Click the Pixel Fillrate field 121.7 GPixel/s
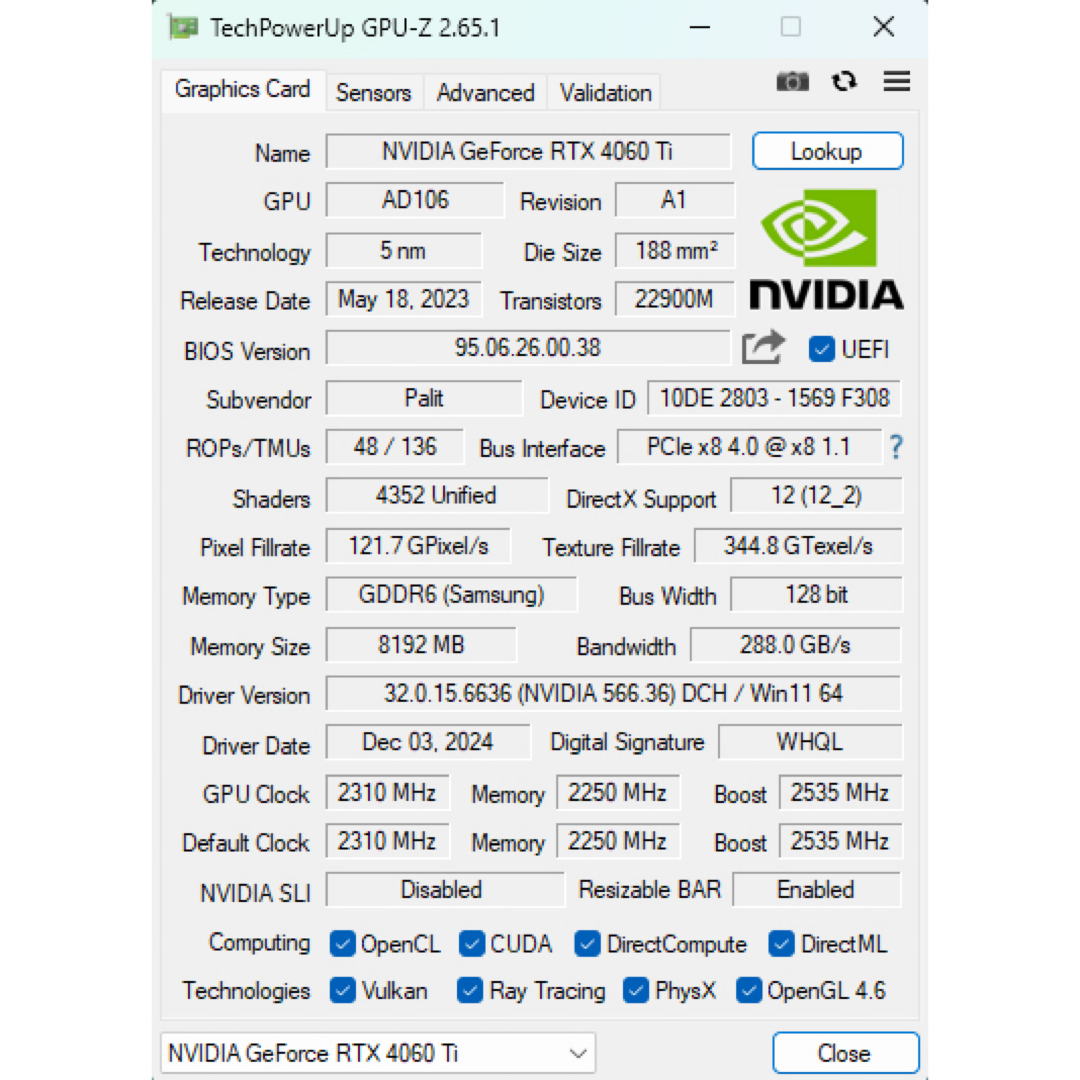The image size is (1080, 1080). 419,546
